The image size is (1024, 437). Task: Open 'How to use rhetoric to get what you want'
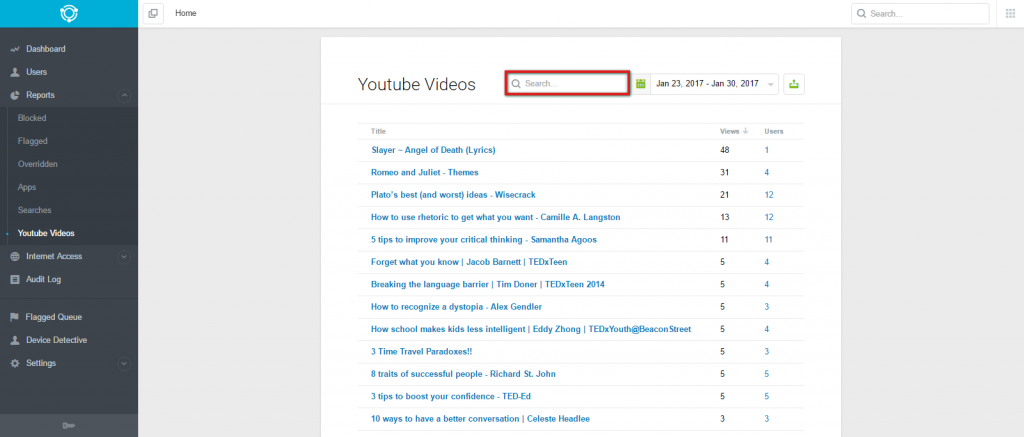point(496,217)
